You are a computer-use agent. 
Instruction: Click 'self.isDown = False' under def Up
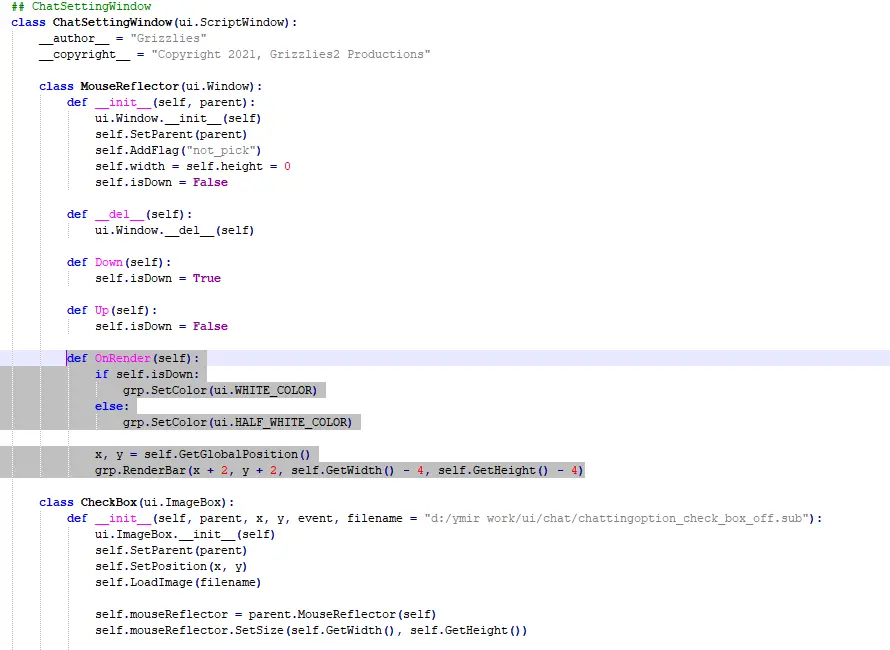coord(161,326)
